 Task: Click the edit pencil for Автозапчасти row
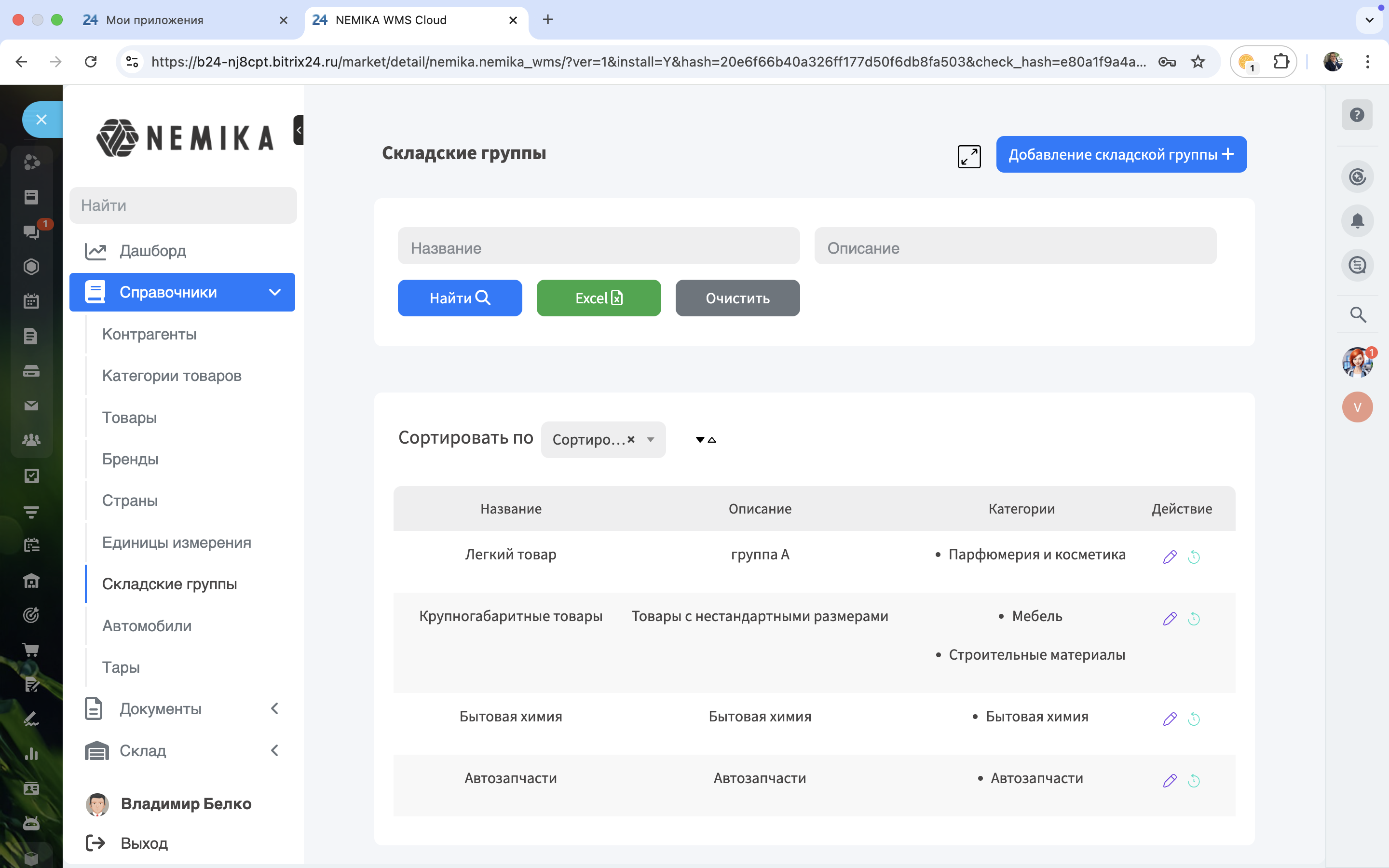(1169, 780)
